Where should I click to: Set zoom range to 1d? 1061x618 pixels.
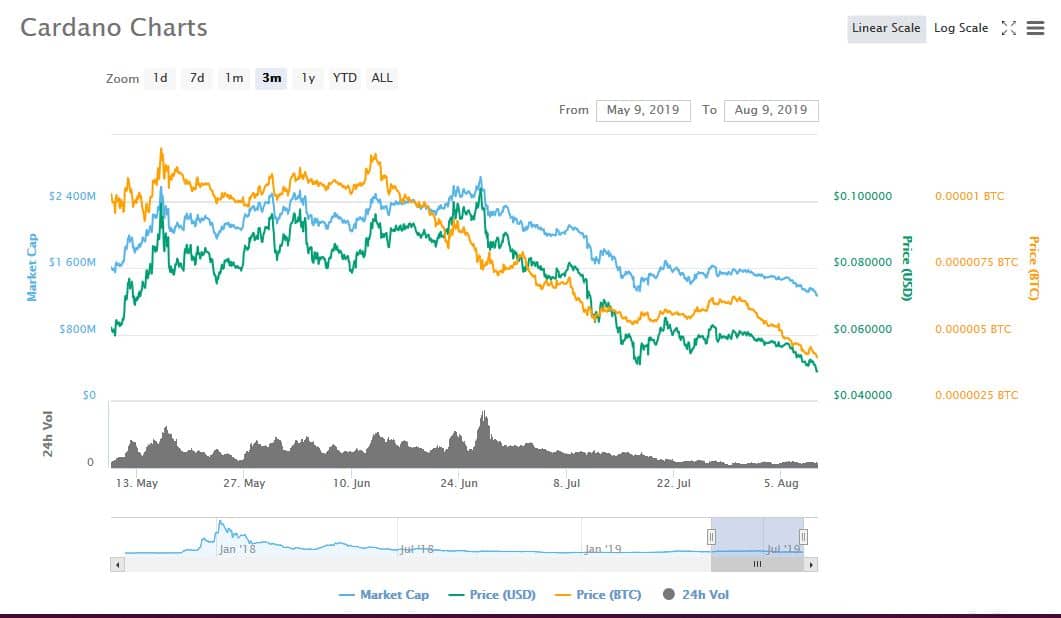(160, 78)
